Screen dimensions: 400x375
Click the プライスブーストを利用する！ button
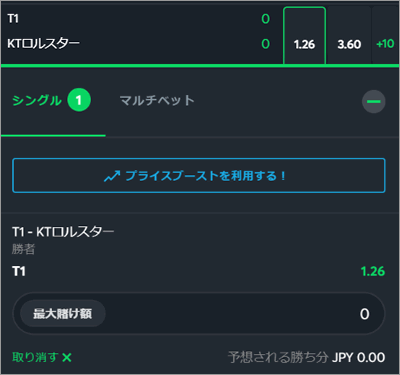tap(199, 176)
